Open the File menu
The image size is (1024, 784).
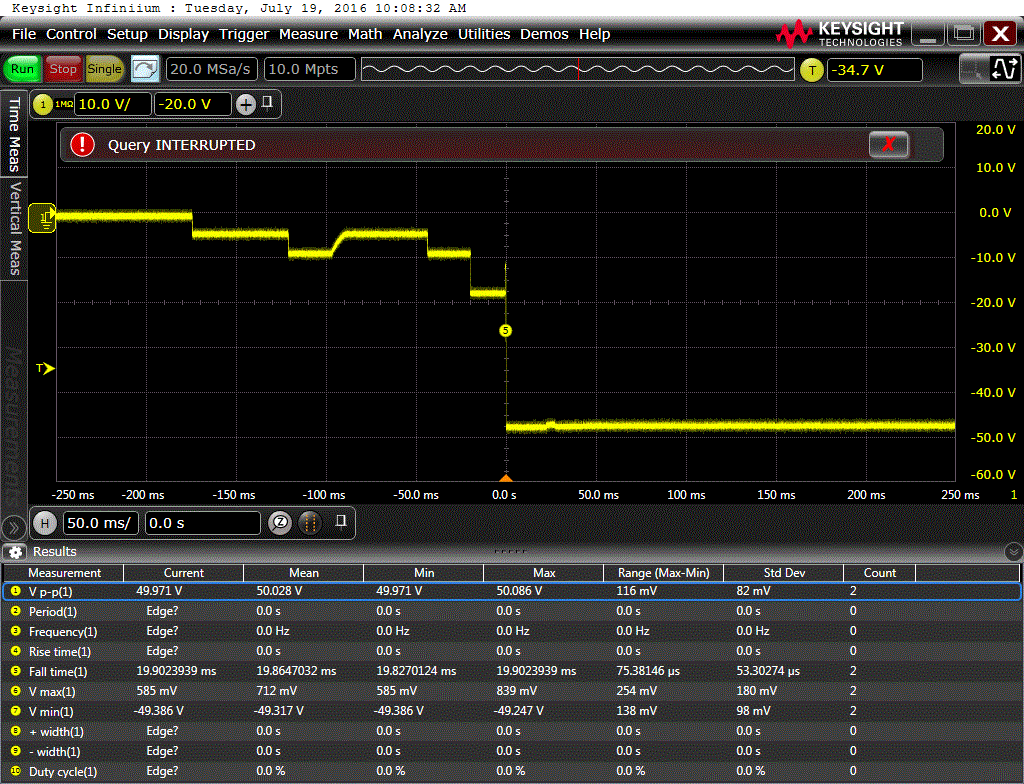(x=24, y=34)
